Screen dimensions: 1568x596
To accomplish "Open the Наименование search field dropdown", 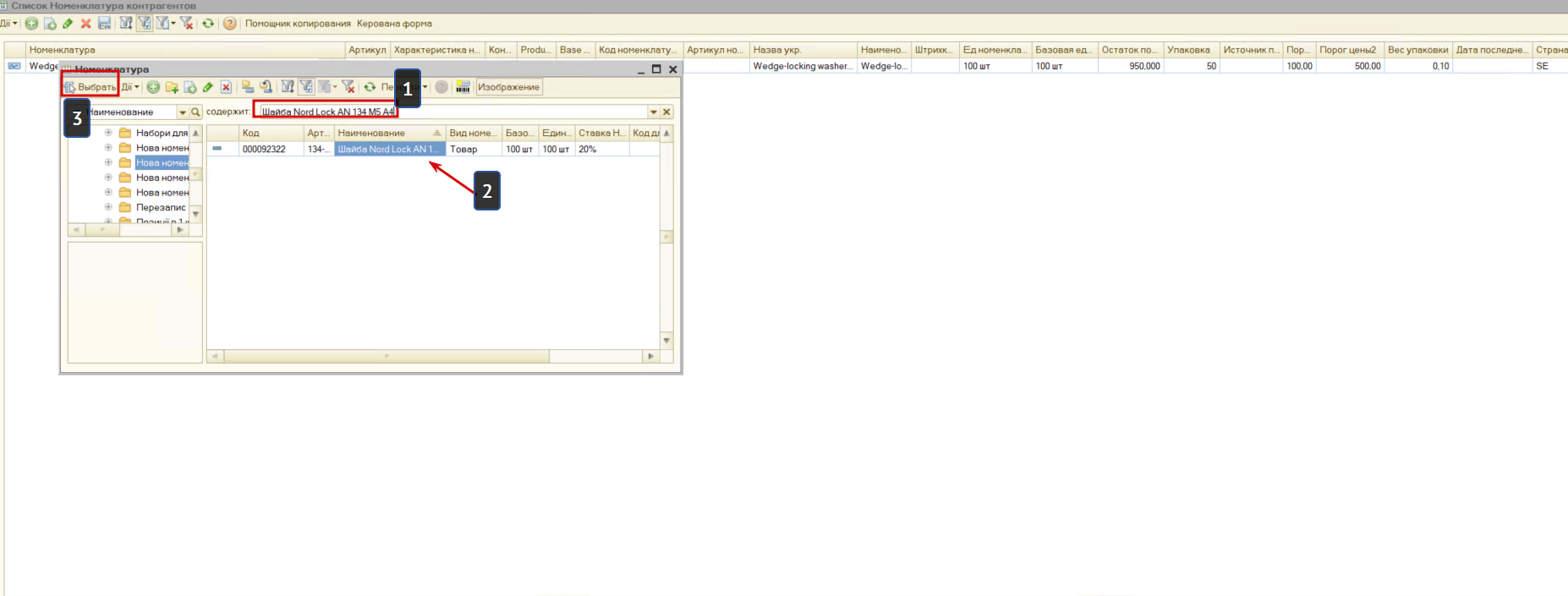I will click(183, 112).
